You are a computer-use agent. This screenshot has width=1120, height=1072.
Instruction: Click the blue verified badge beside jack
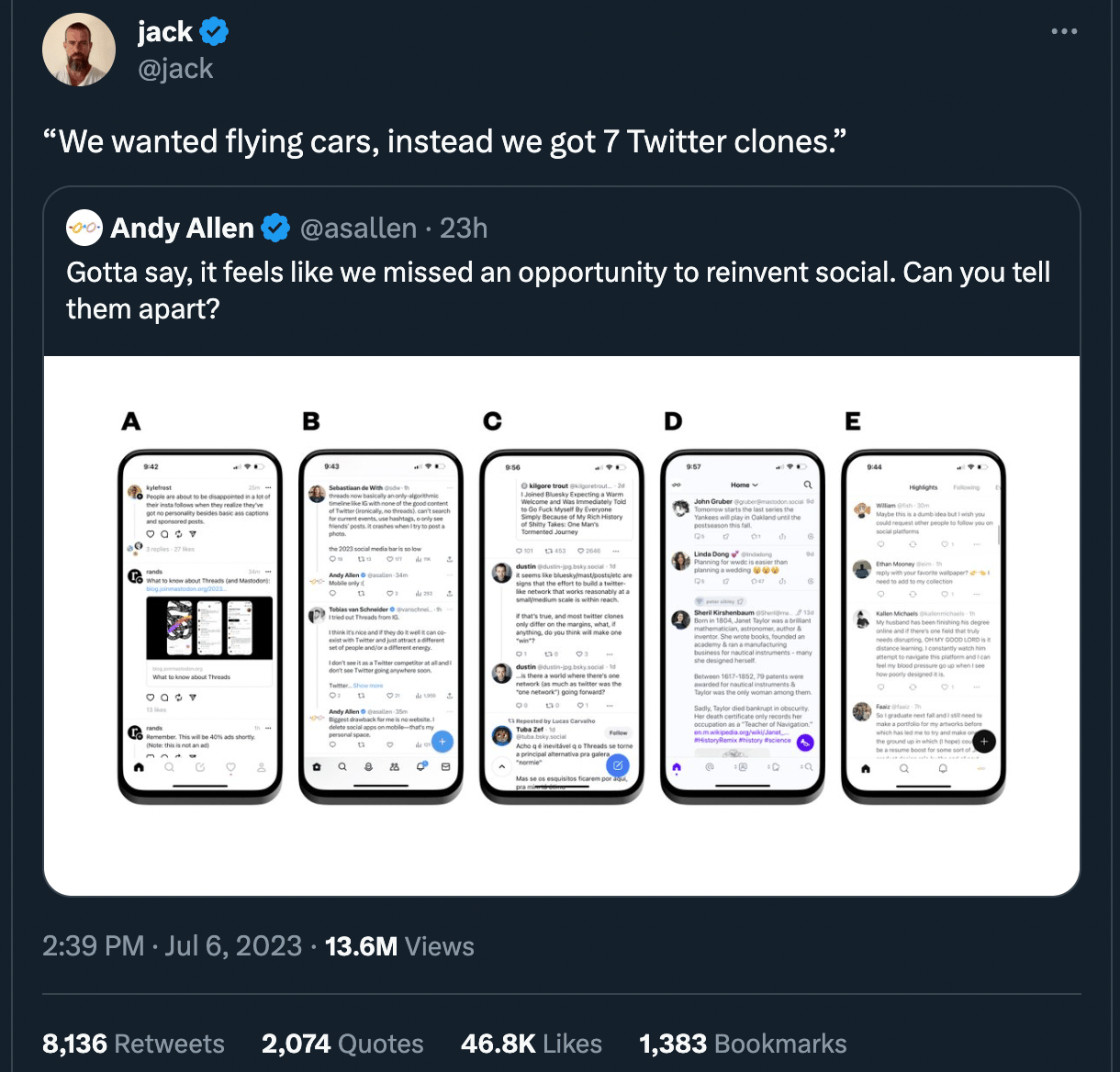click(x=214, y=32)
